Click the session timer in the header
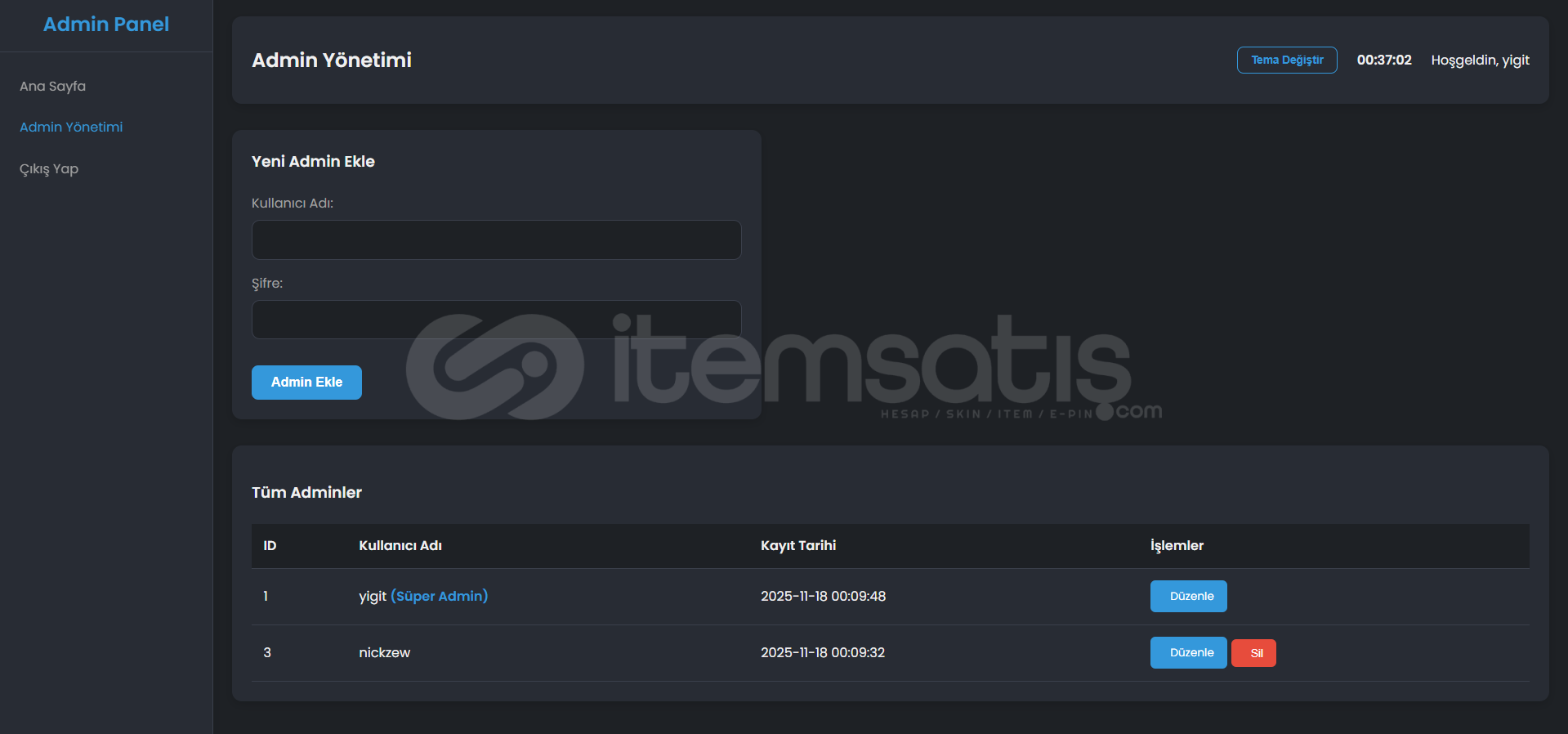The image size is (1568, 734). (1384, 60)
